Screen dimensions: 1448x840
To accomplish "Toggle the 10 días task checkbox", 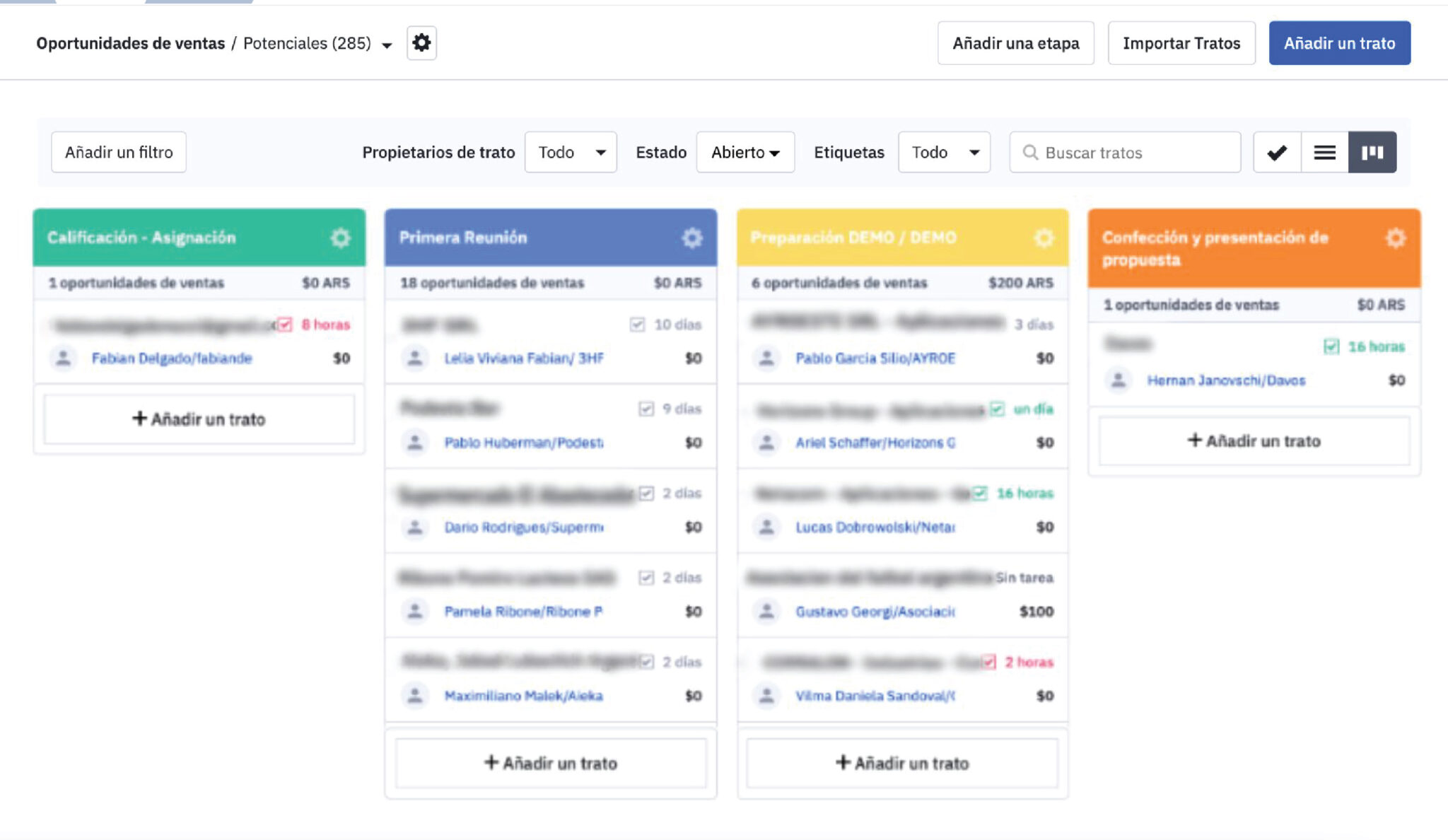I will [637, 325].
